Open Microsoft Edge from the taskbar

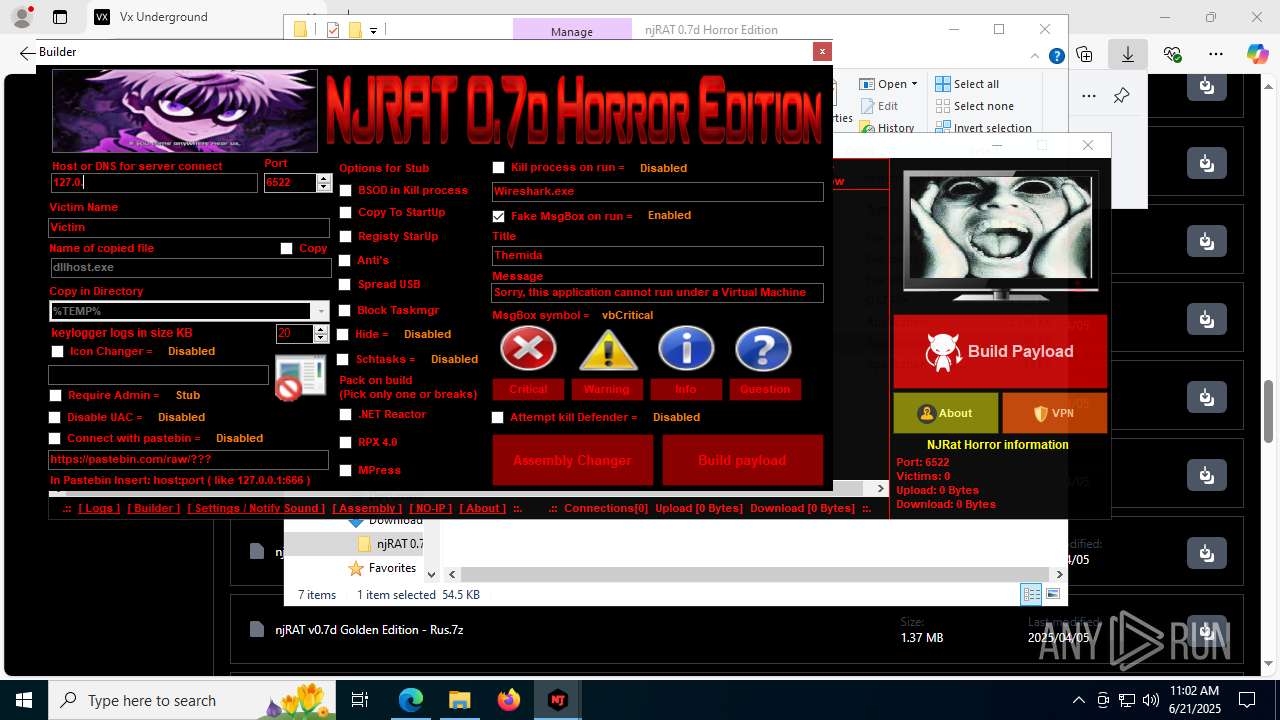tap(411, 700)
